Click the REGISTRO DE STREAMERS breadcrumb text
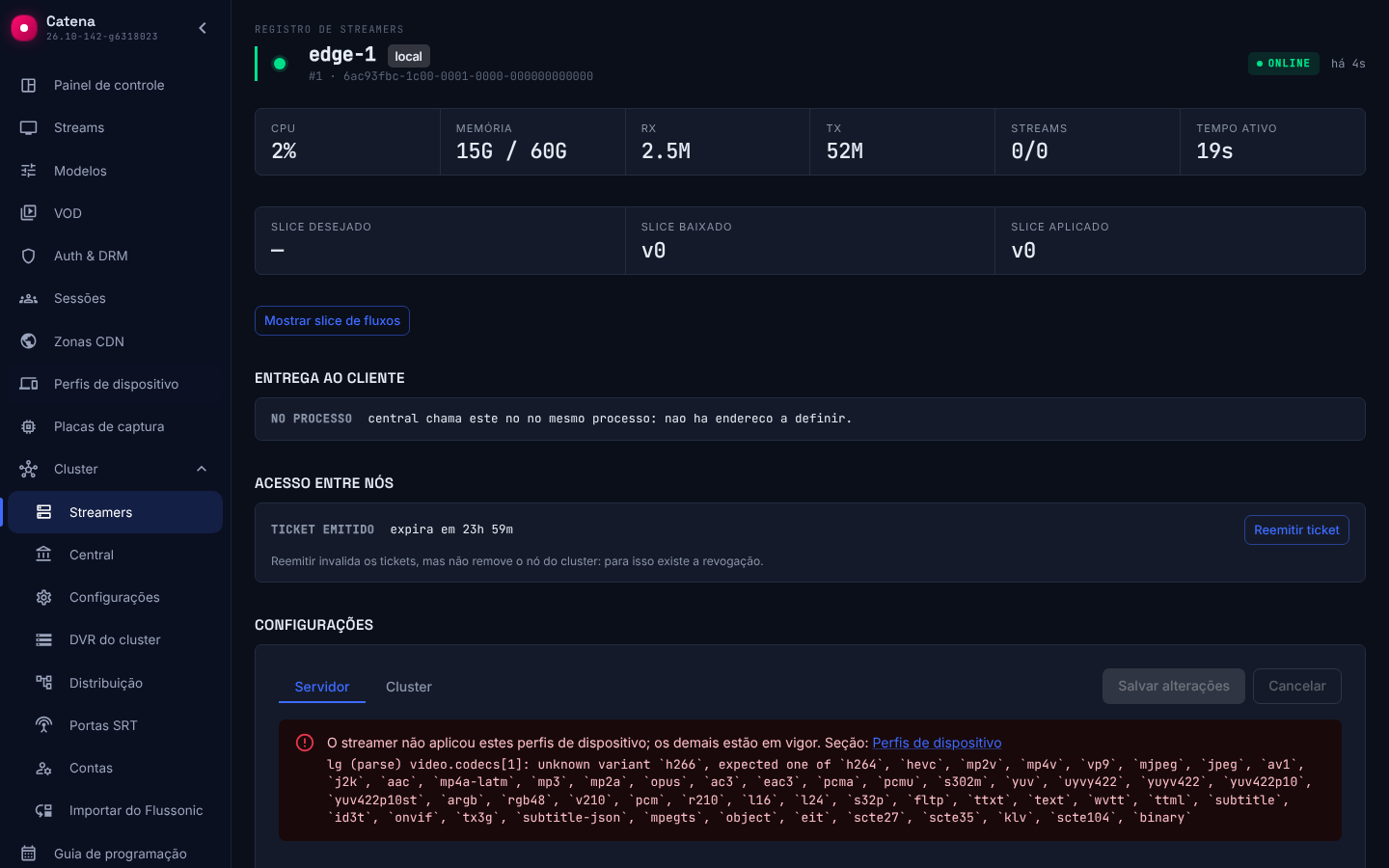Screen dimensions: 1389x868 coord(329,30)
